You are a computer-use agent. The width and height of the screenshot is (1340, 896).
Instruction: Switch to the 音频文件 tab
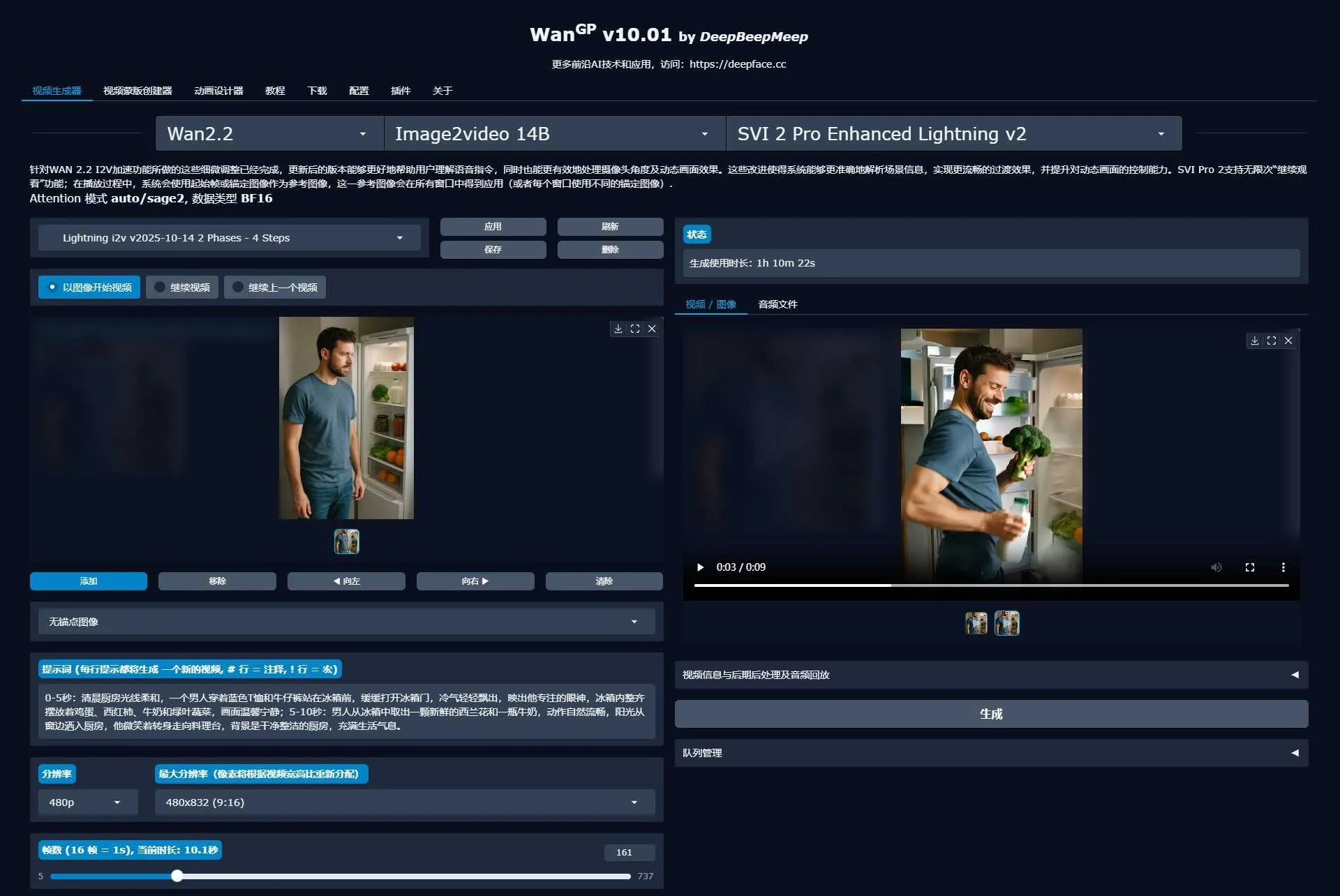[x=777, y=304]
